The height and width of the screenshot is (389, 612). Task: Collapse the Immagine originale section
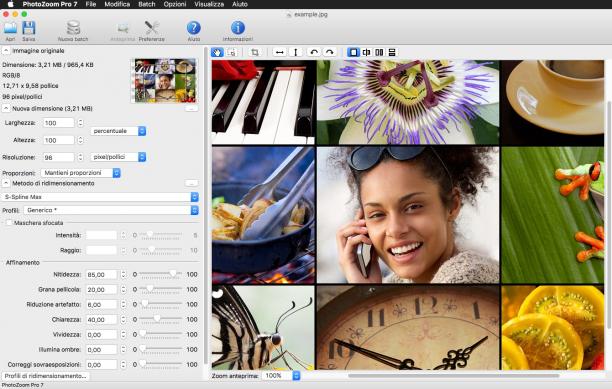6,51
